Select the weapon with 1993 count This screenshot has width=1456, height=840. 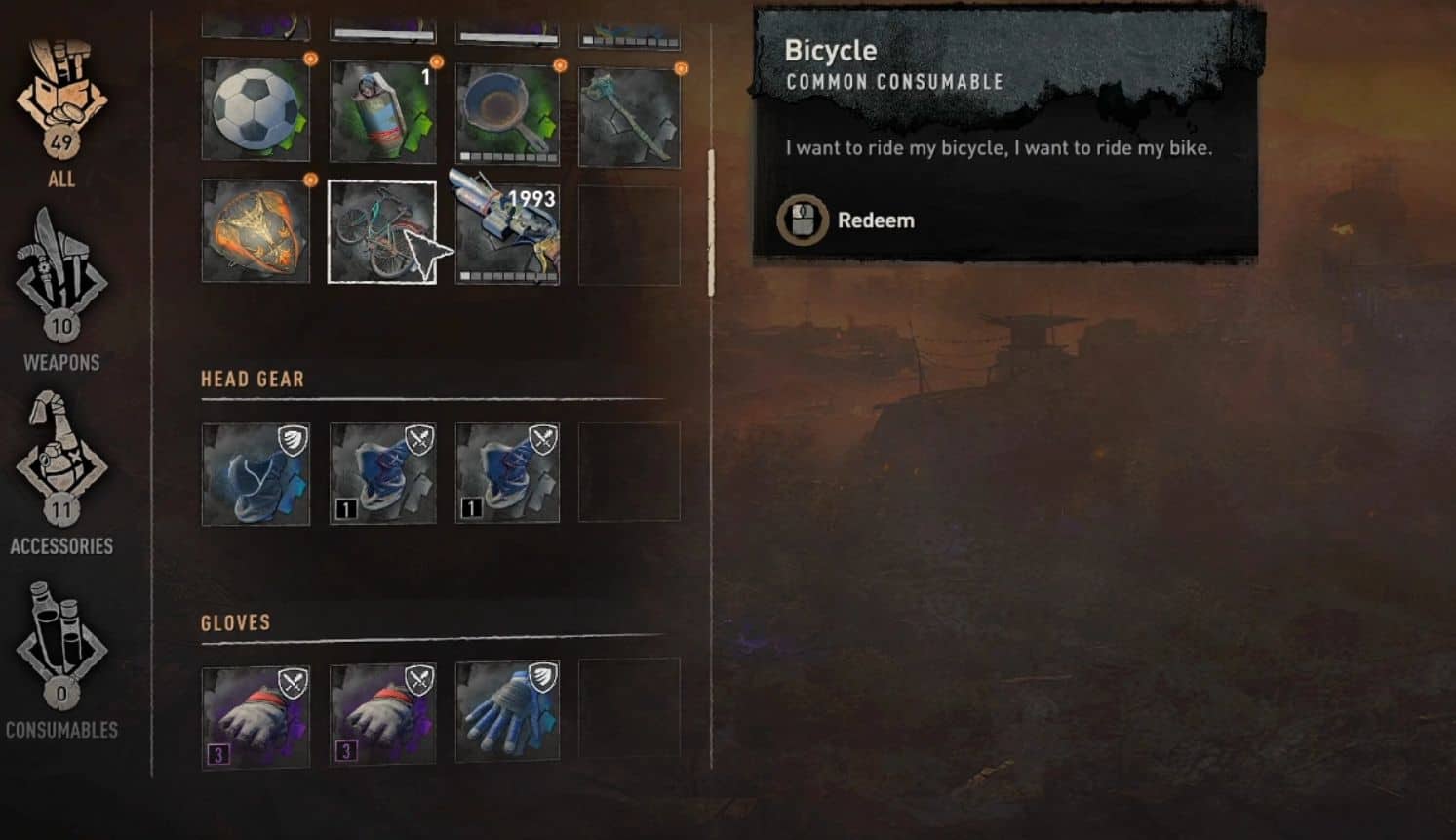point(507,231)
